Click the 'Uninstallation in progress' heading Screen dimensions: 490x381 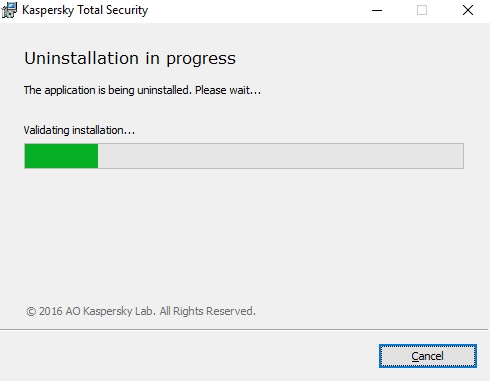pyautogui.click(x=130, y=59)
